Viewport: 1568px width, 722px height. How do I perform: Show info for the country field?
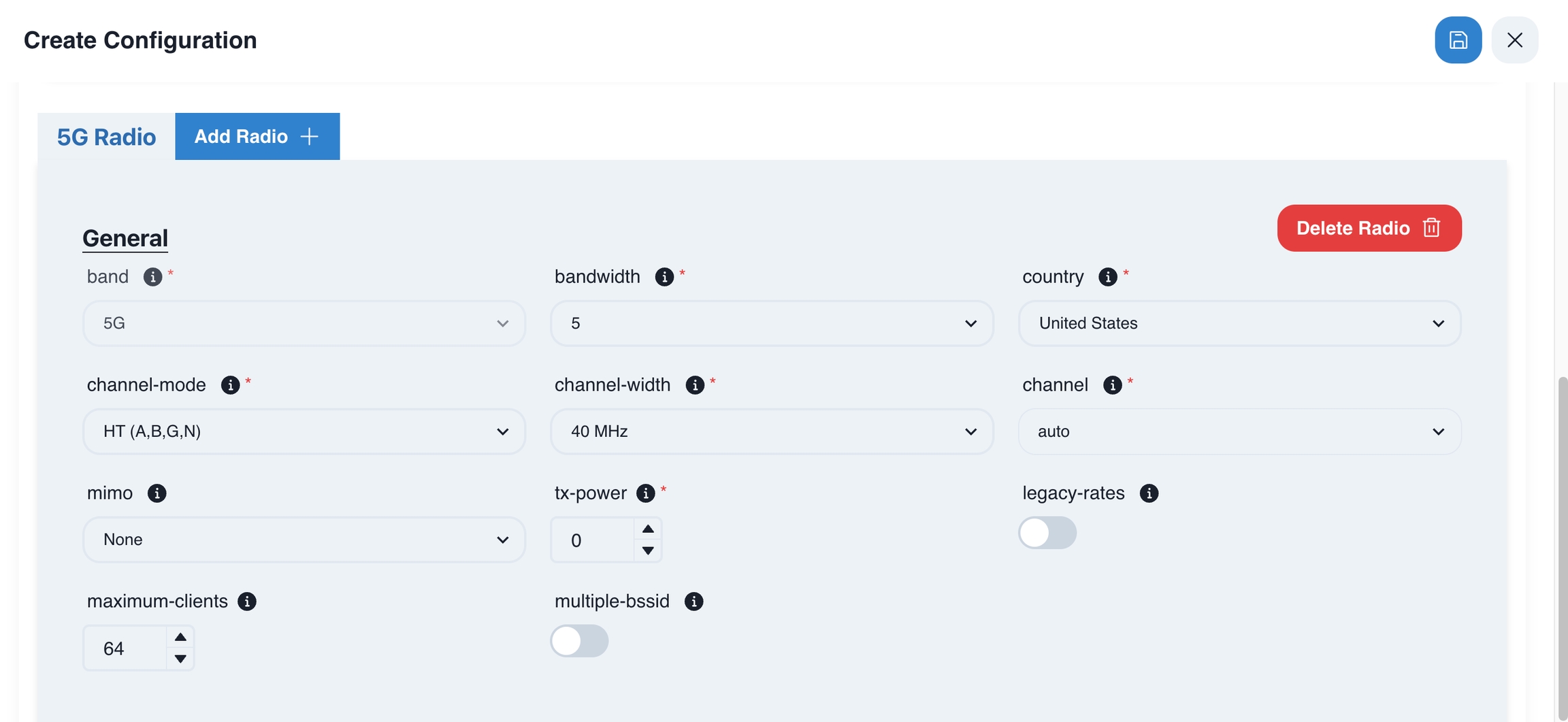(1107, 277)
